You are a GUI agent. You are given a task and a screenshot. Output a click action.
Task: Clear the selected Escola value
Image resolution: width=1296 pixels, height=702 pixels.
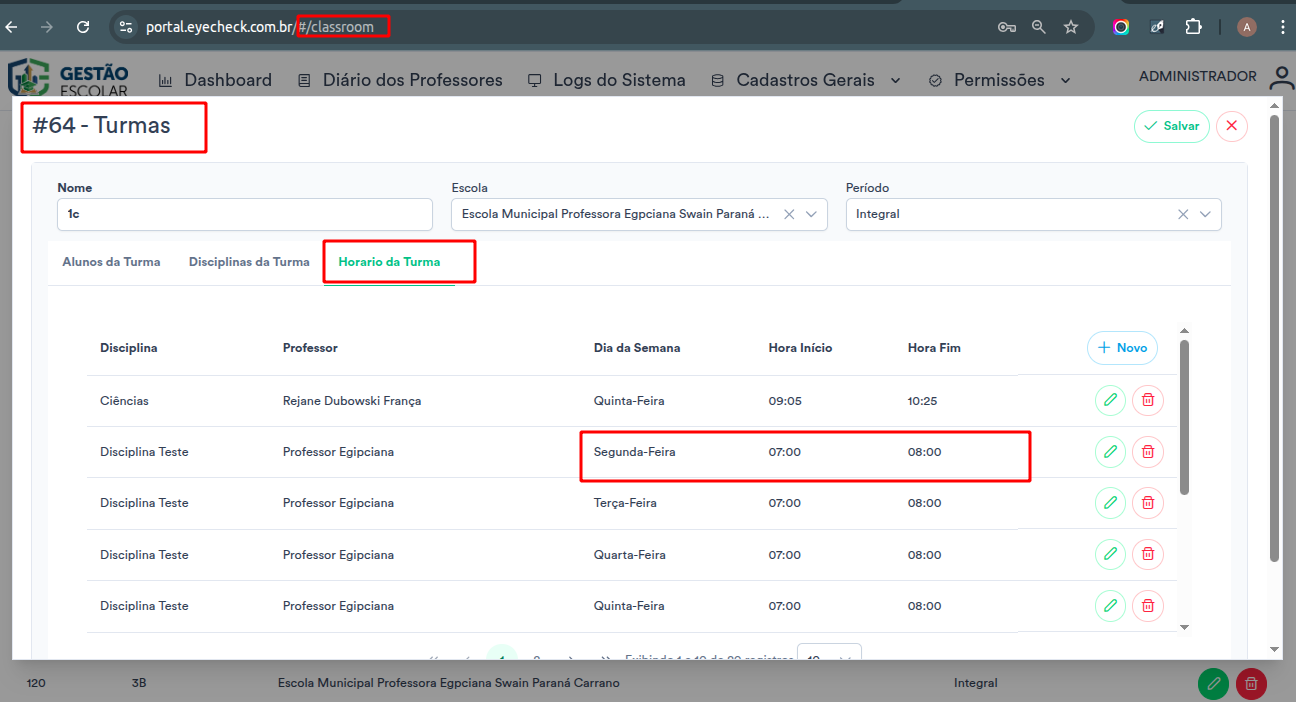coord(788,214)
